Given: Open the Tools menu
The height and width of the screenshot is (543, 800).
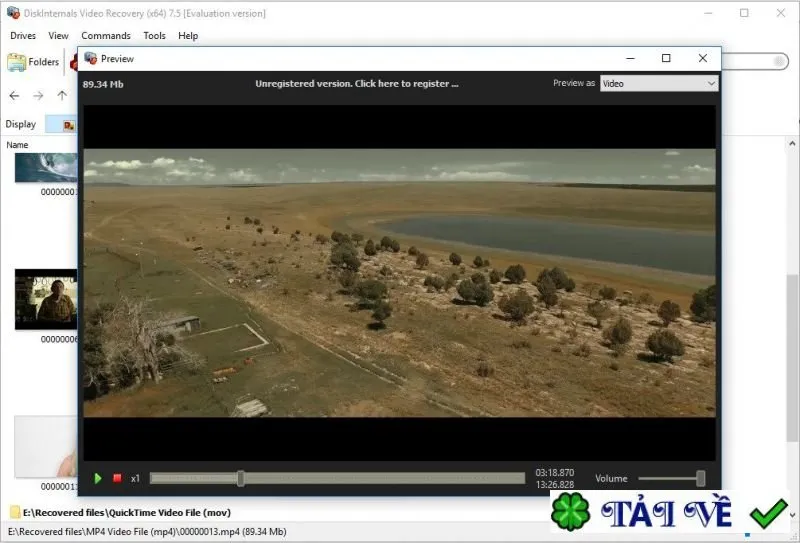Looking at the screenshot, I should (154, 36).
